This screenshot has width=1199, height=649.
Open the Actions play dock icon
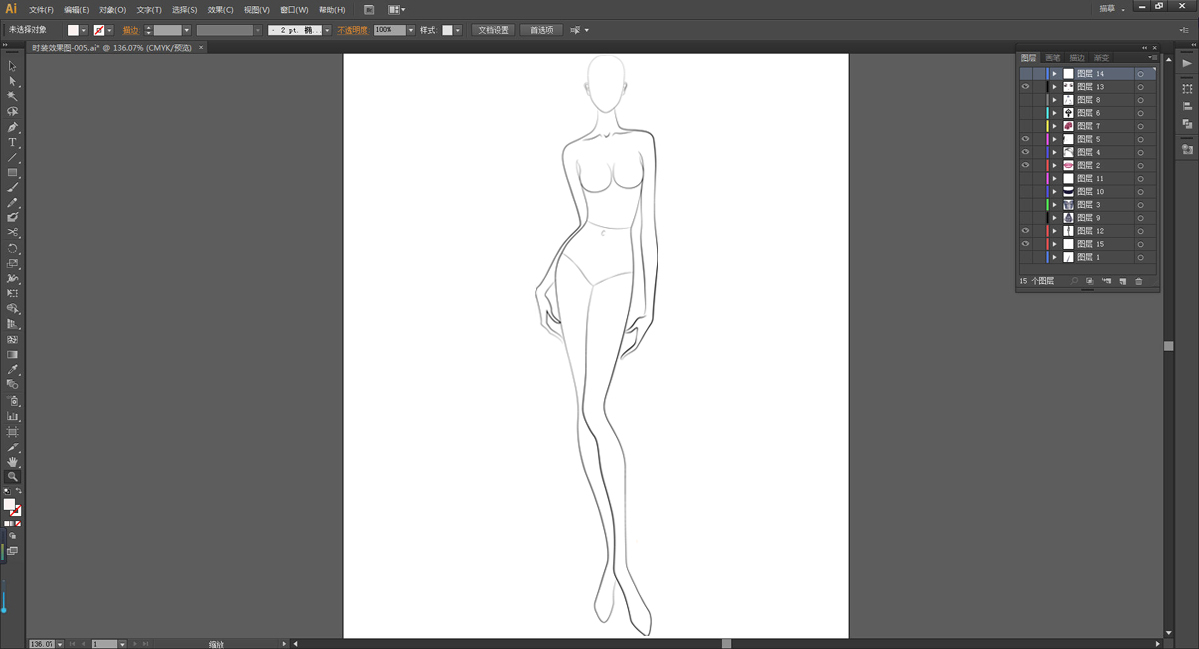[x=1187, y=63]
